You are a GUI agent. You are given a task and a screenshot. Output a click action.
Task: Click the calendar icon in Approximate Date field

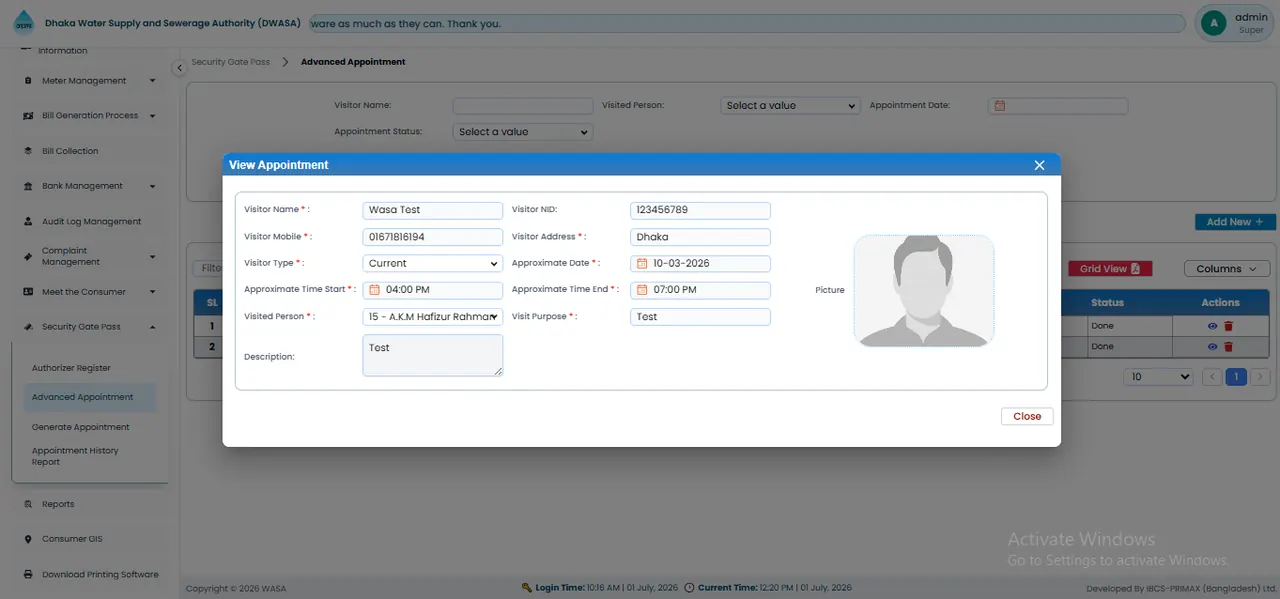pos(643,264)
